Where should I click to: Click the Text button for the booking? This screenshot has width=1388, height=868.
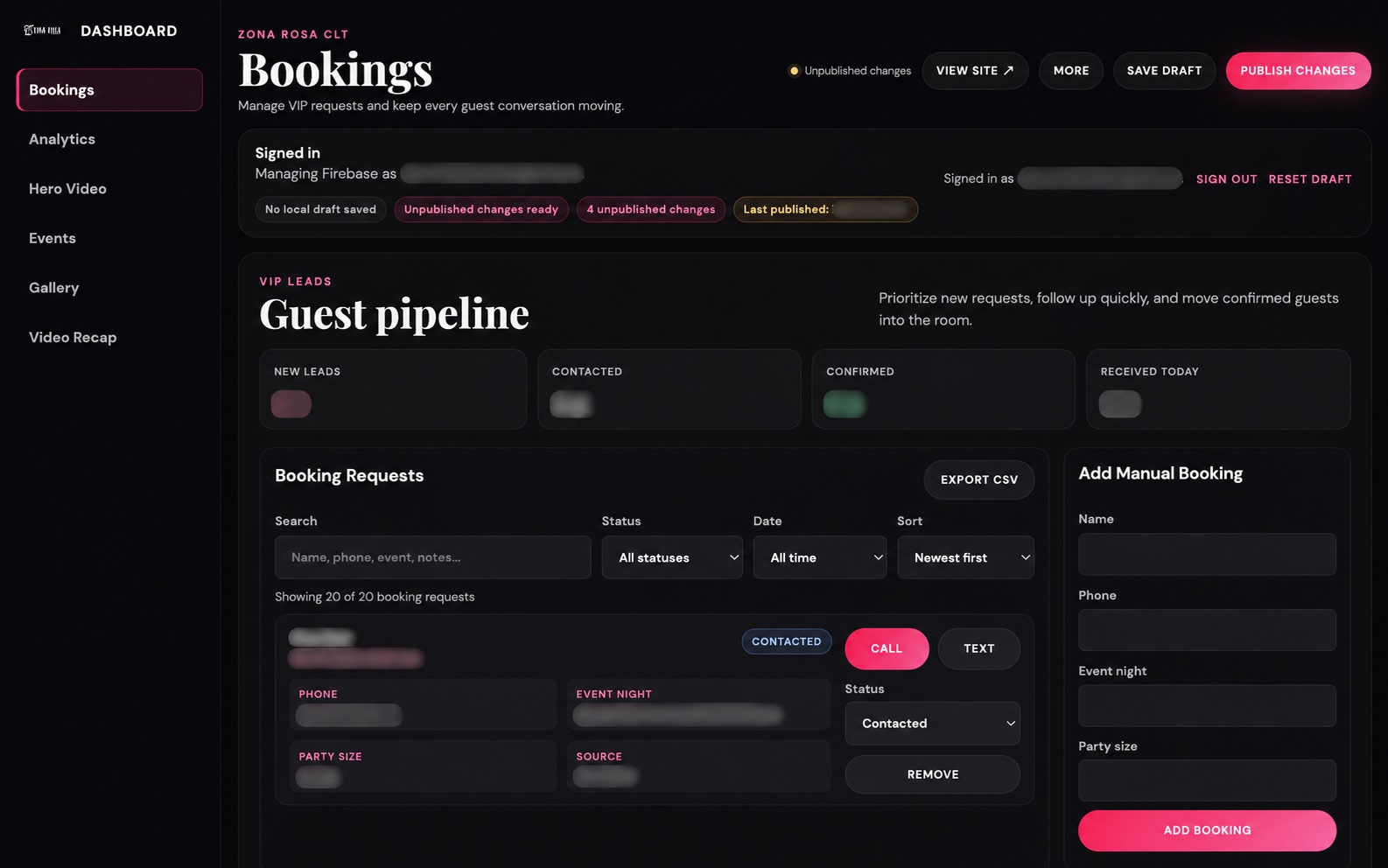pos(979,649)
